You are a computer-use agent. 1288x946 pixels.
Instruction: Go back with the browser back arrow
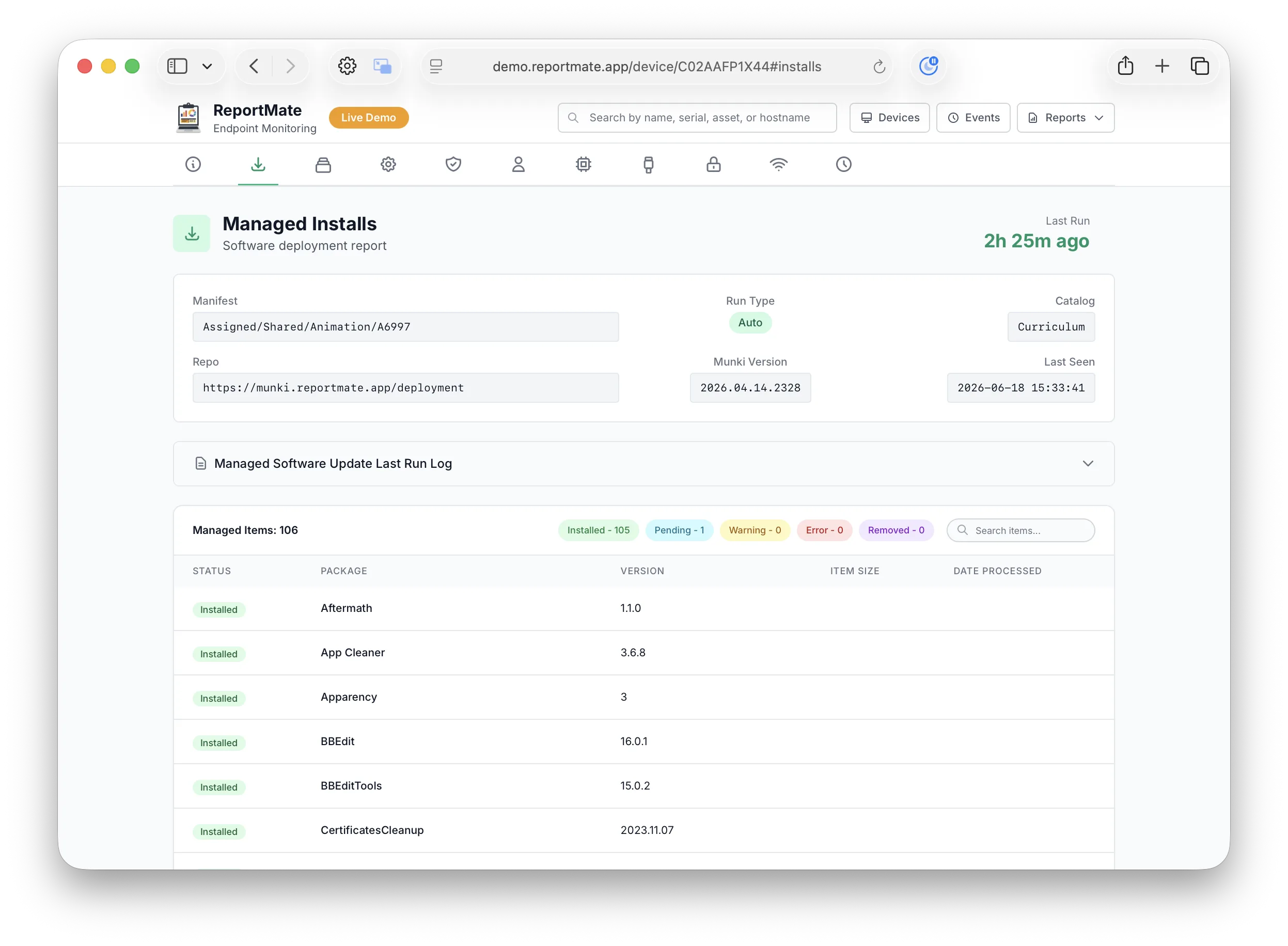click(254, 66)
